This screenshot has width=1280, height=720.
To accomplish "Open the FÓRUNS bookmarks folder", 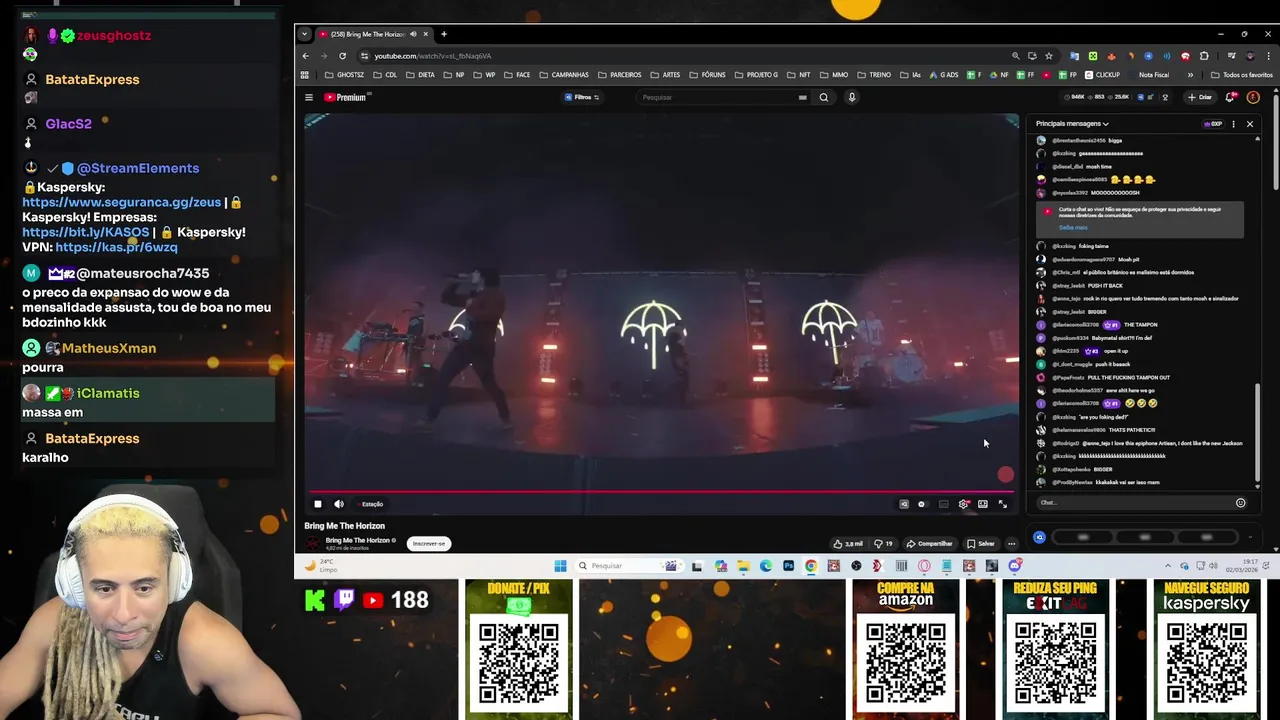I will (708, 75).
